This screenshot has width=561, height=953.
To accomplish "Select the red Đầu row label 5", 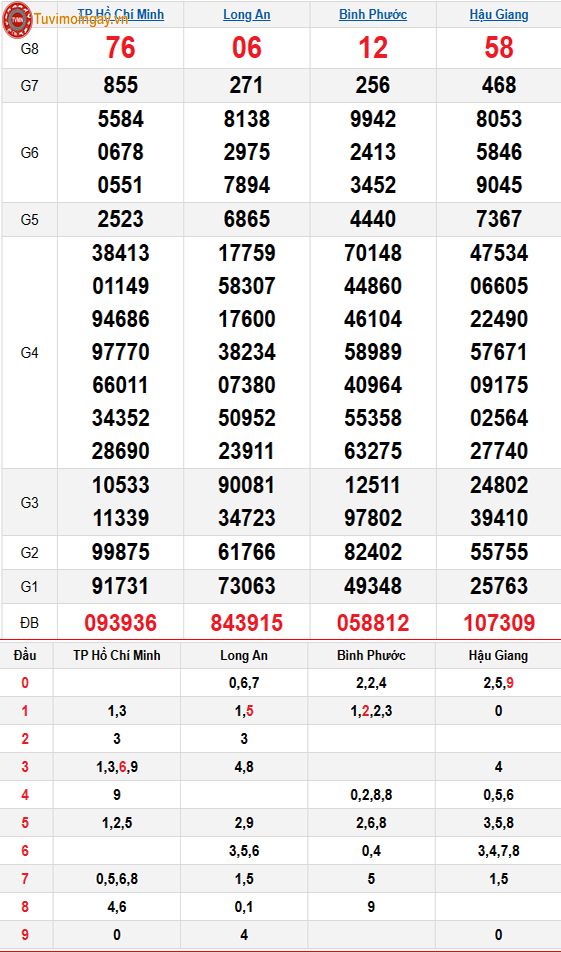I will coord(25,823).
